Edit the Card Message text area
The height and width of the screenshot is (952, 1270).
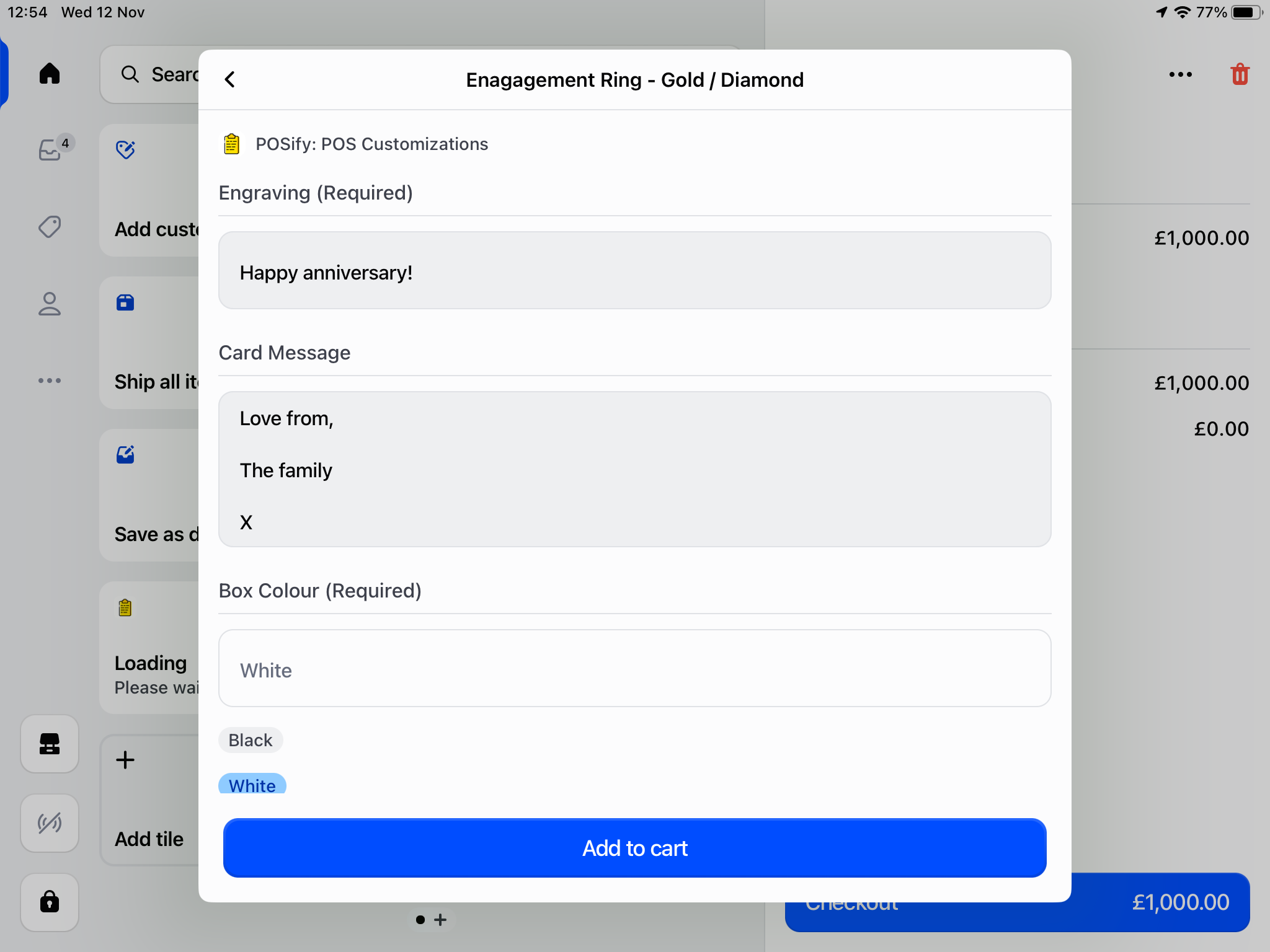(x=634, y=469)
